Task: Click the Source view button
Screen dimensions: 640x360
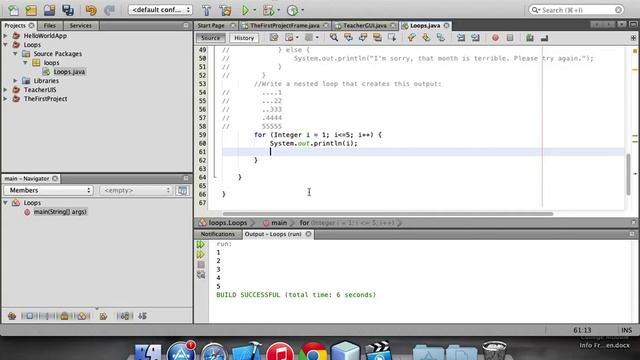Action: tap(211, 38)
